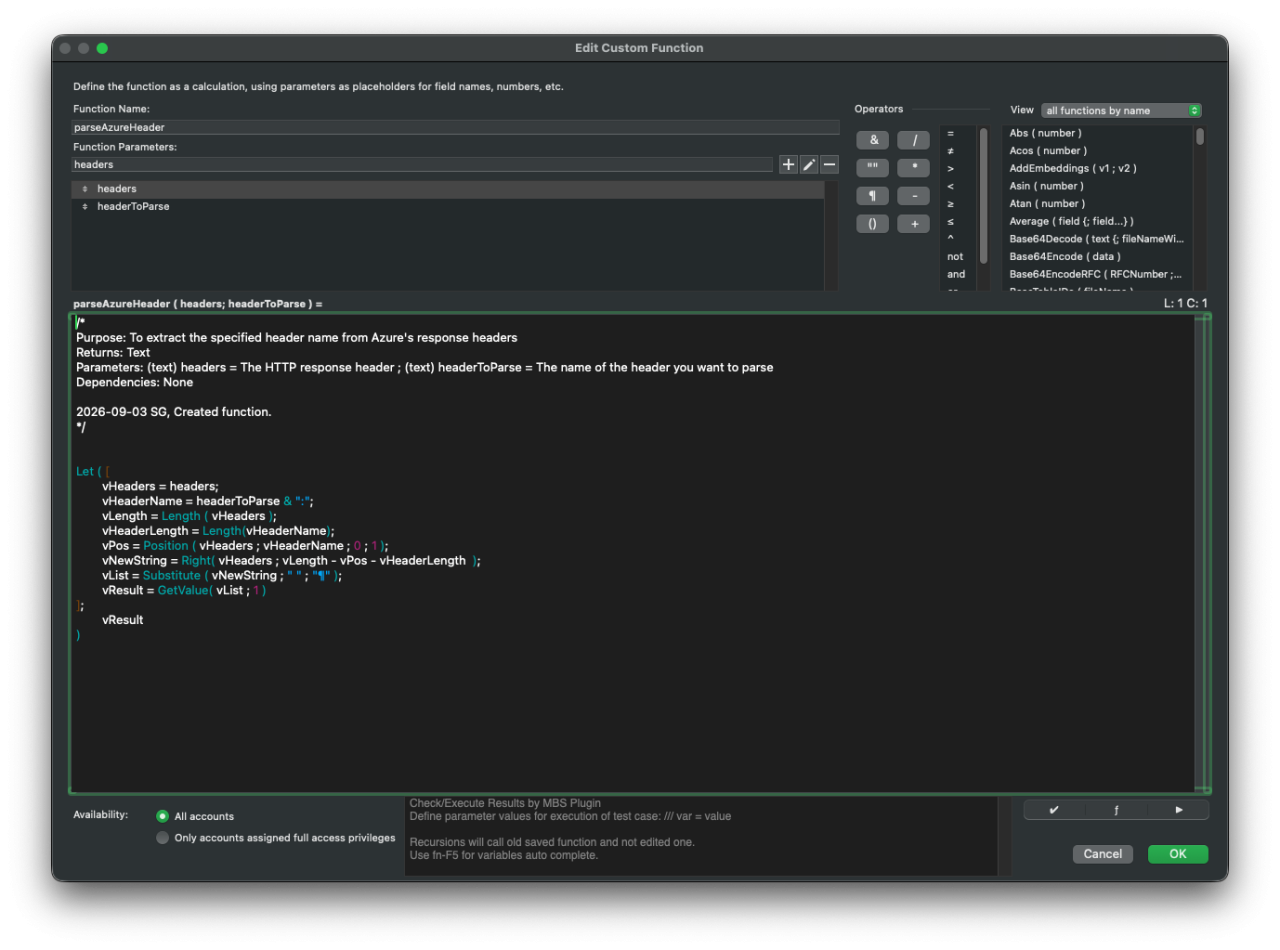Click the calculation editor vertical scrollbar
Screen dimensions: 1280x950
1201,553
